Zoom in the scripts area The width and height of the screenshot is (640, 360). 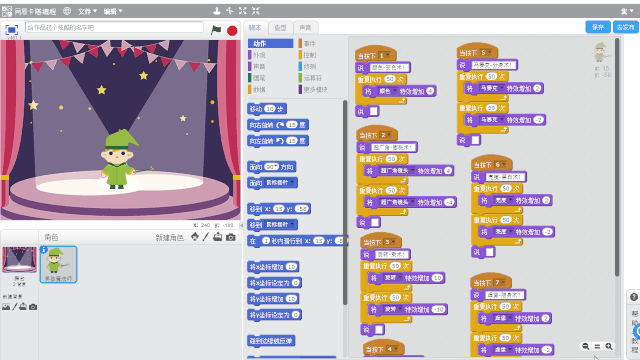(609, 347)
